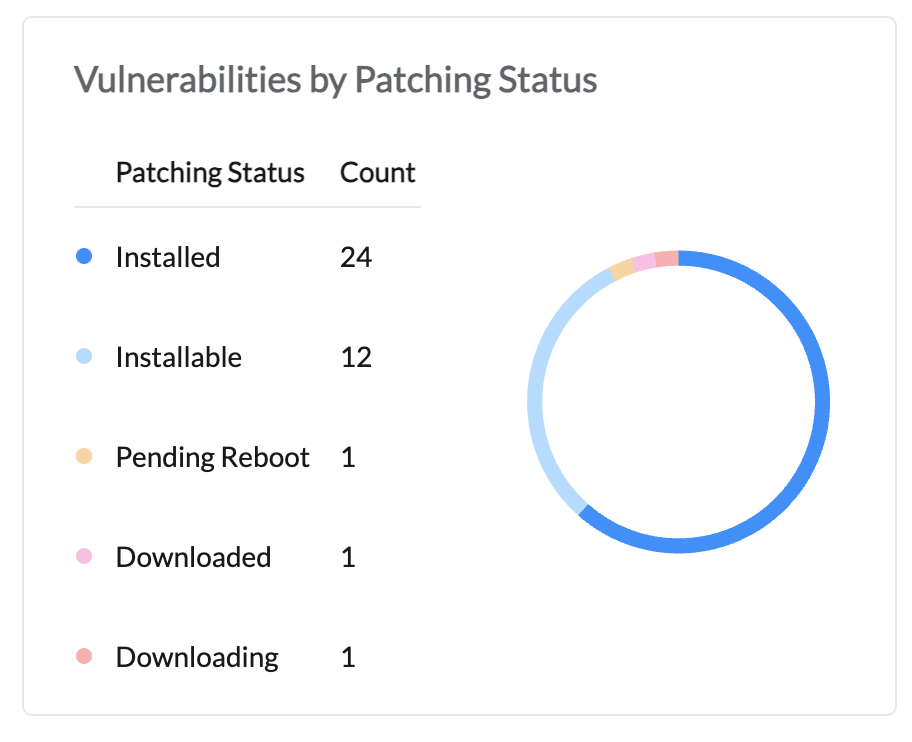This screenshot has height=742, width=912.
Task: Click the pink Downloaded legend dot
Action: pos(84,557)
